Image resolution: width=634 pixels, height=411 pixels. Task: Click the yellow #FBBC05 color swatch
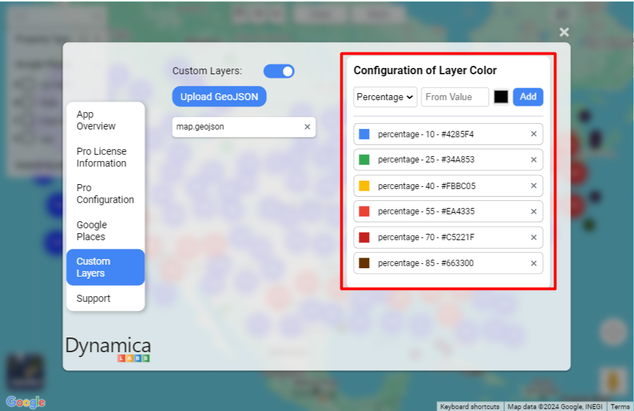(364, 186)
